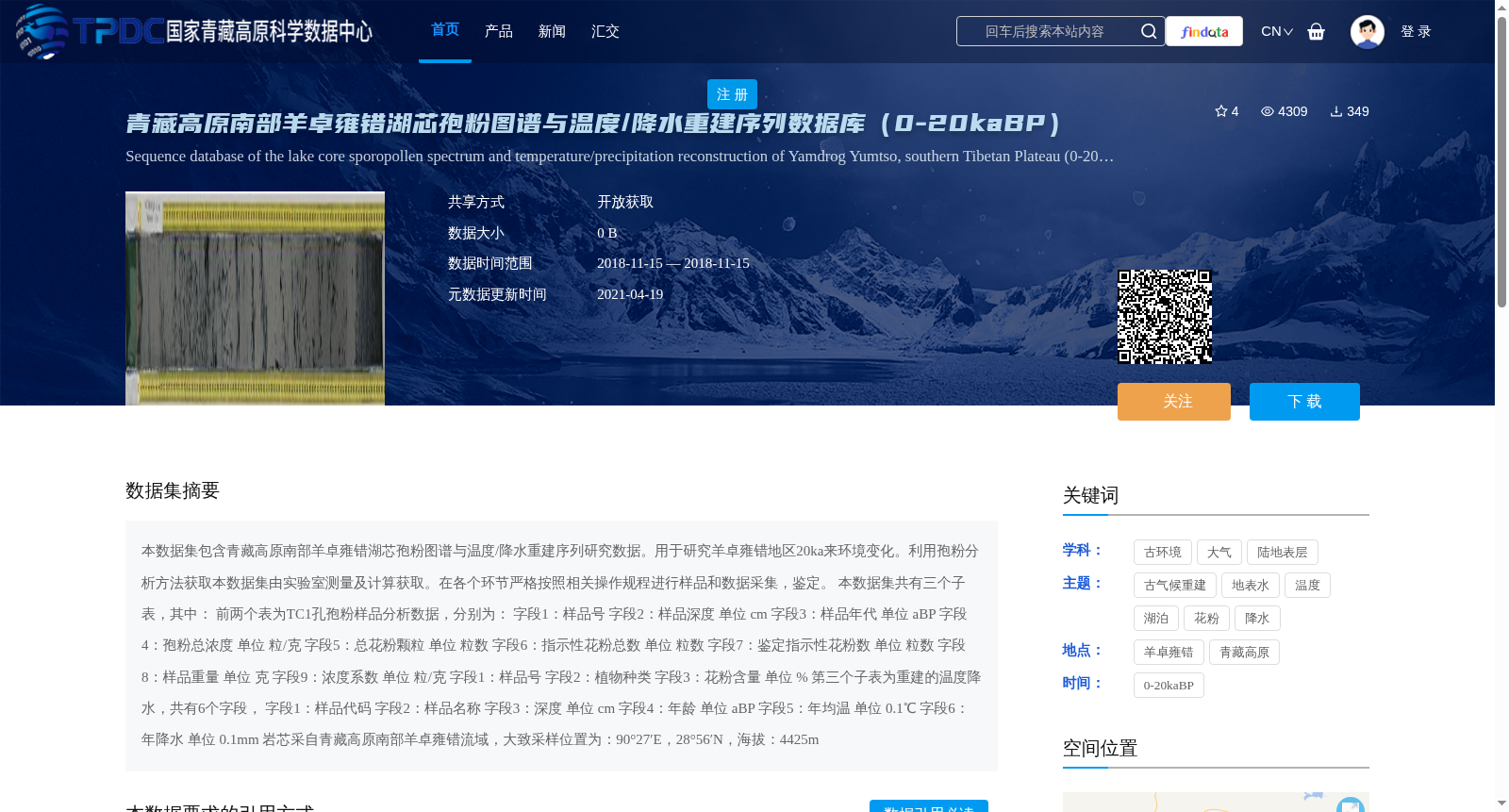Click the 数据引用必读 button
Image resolution: width=1509 pixels, height=812 pixels.
pos(929,806)
